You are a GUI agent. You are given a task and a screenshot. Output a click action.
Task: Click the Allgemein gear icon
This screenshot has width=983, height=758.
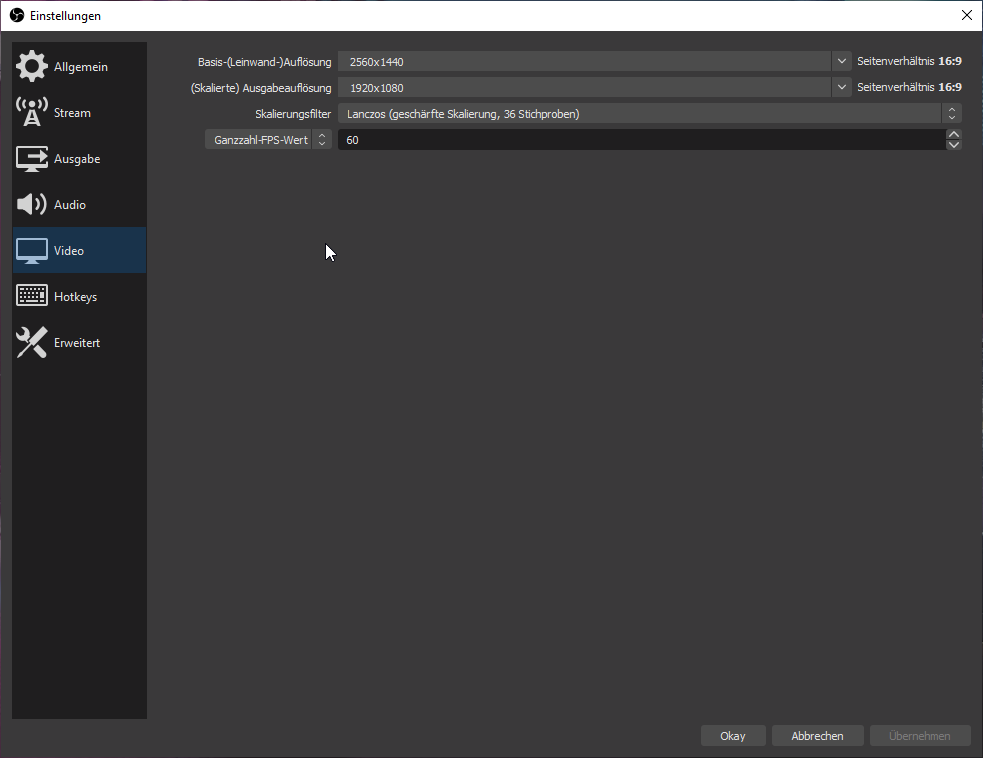31,66
